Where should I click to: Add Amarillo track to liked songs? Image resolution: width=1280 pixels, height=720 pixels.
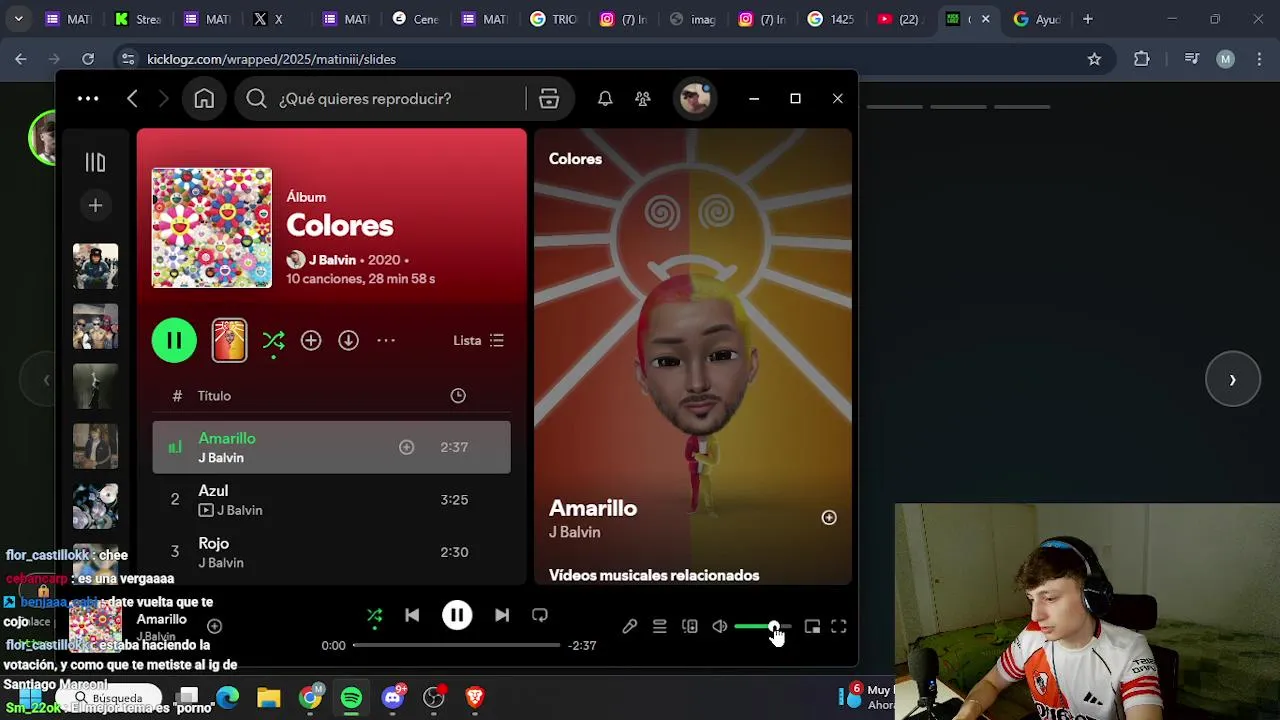click(406, 447)
